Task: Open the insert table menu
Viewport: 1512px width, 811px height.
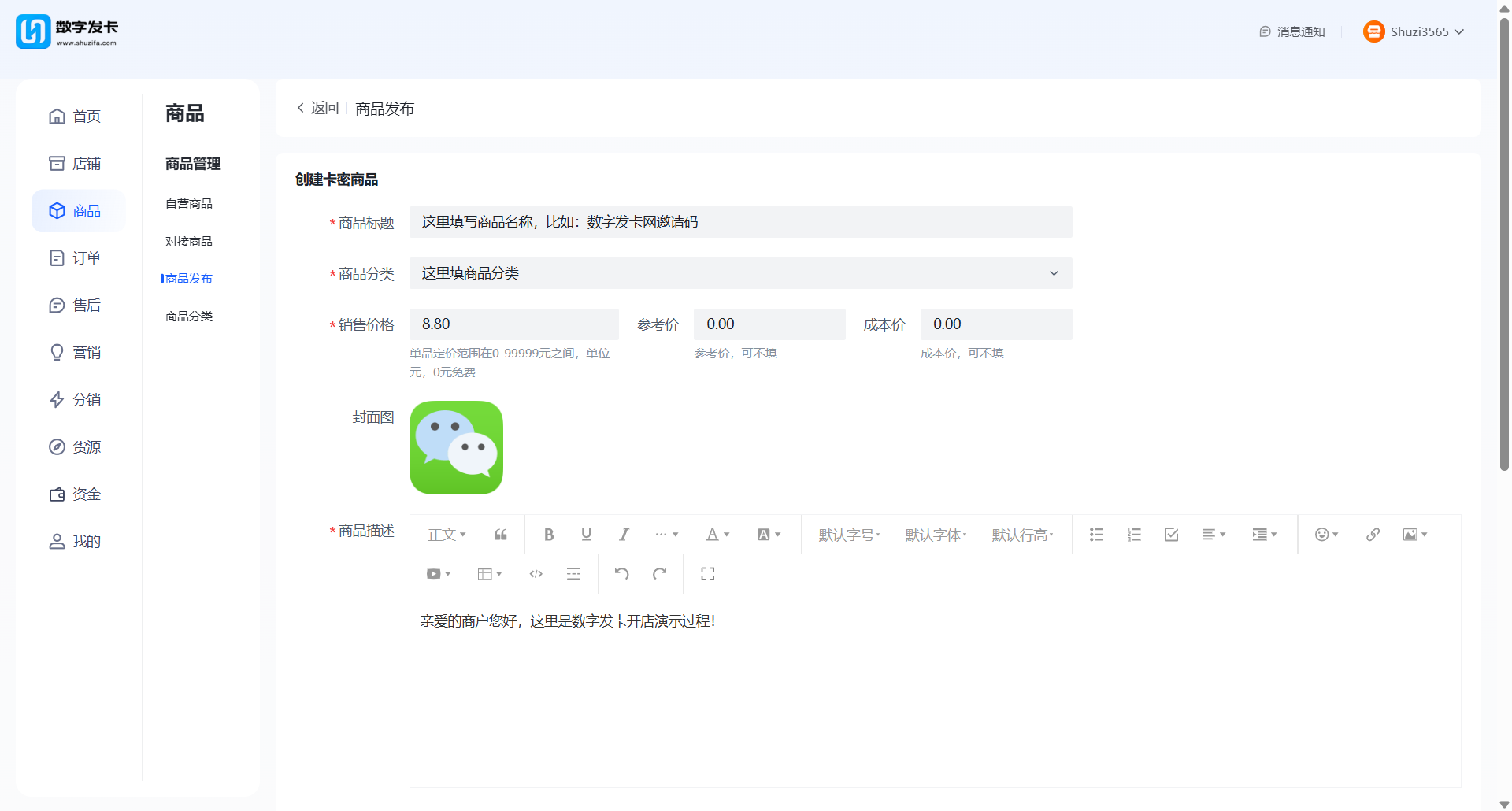Action: 490,574
